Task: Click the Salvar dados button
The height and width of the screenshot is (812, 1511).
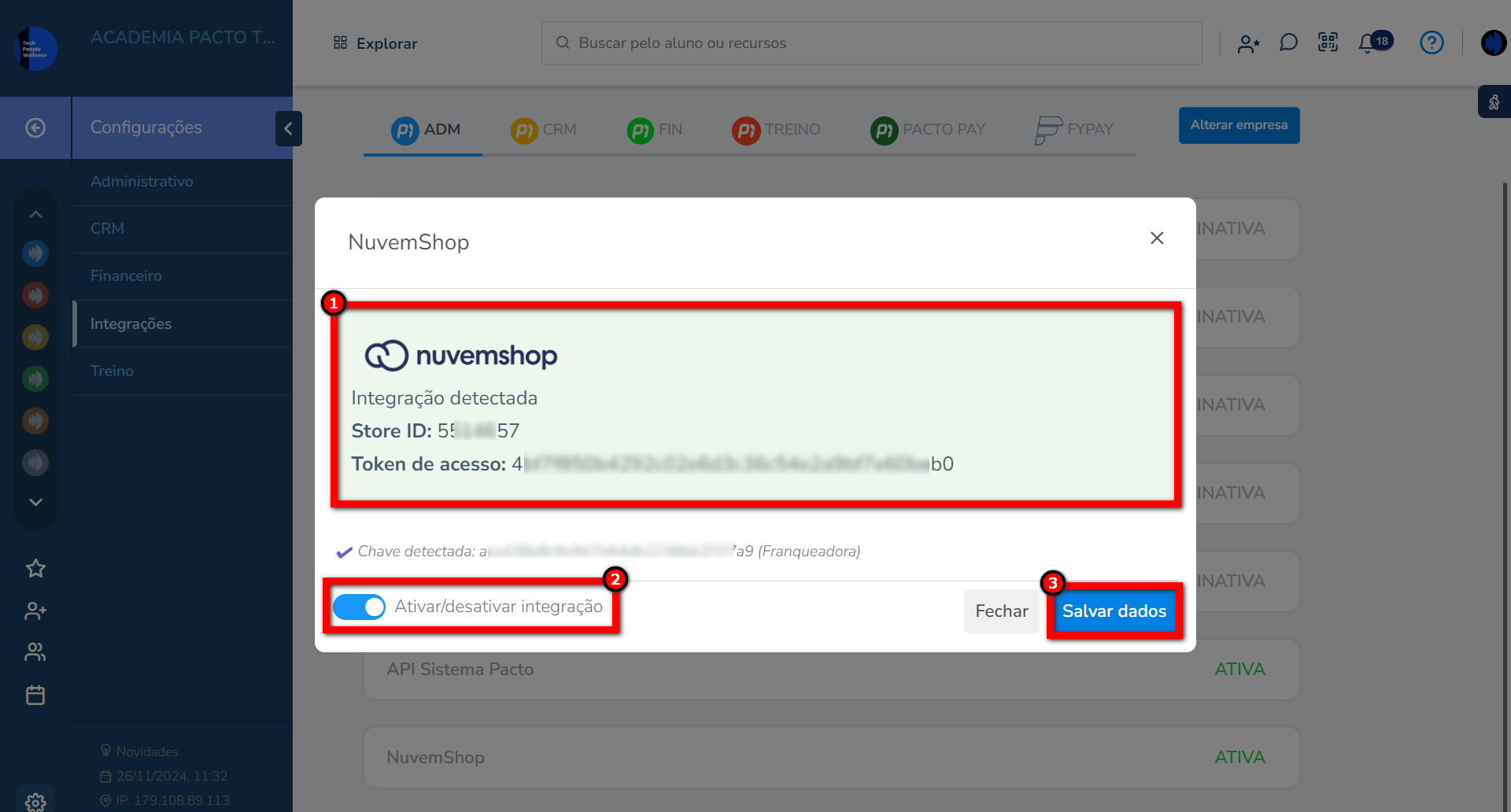Action: tap(1114, 611)
